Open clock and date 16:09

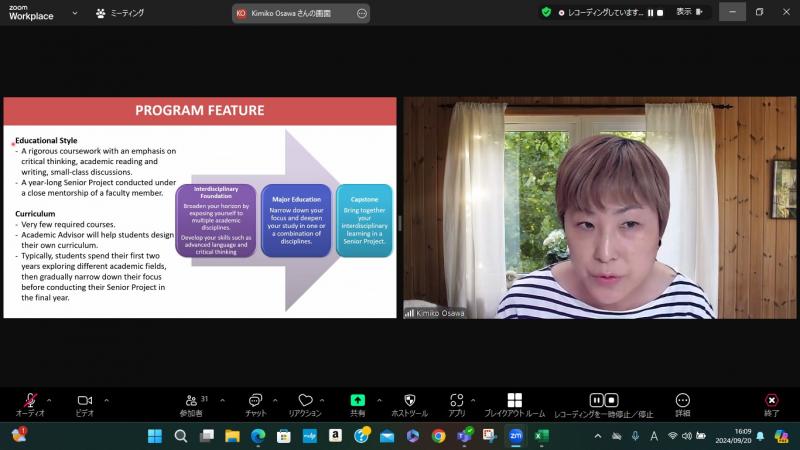click(x=733, y=436)
